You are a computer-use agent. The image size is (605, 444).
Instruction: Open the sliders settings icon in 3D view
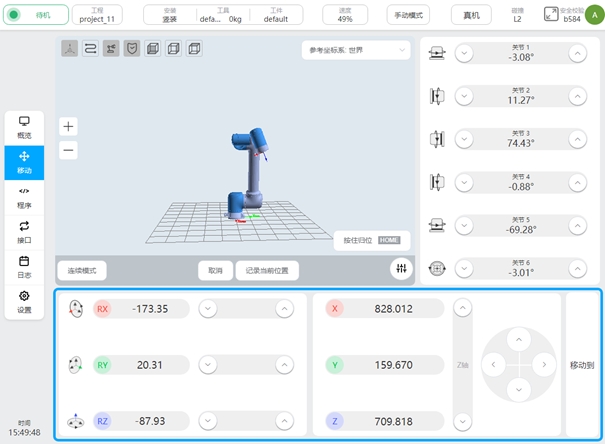[400, 269]
